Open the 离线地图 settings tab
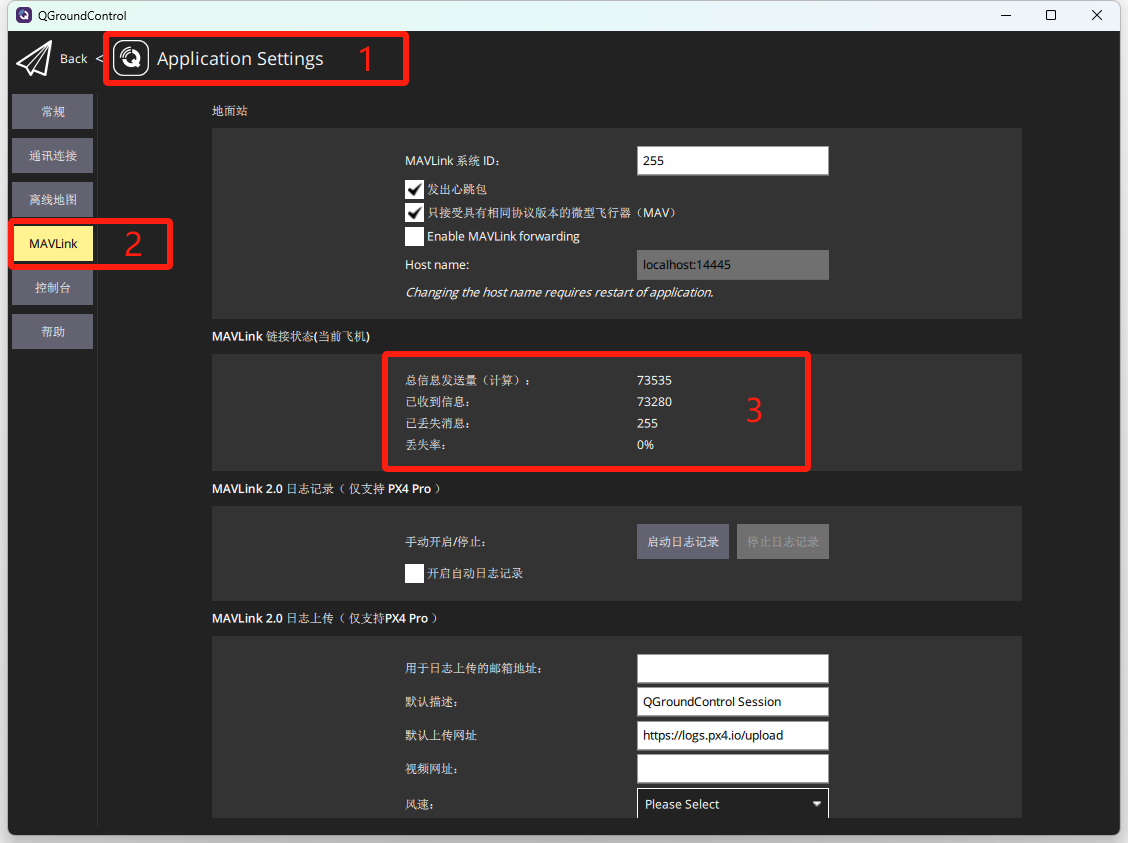 tap(53, 199)
